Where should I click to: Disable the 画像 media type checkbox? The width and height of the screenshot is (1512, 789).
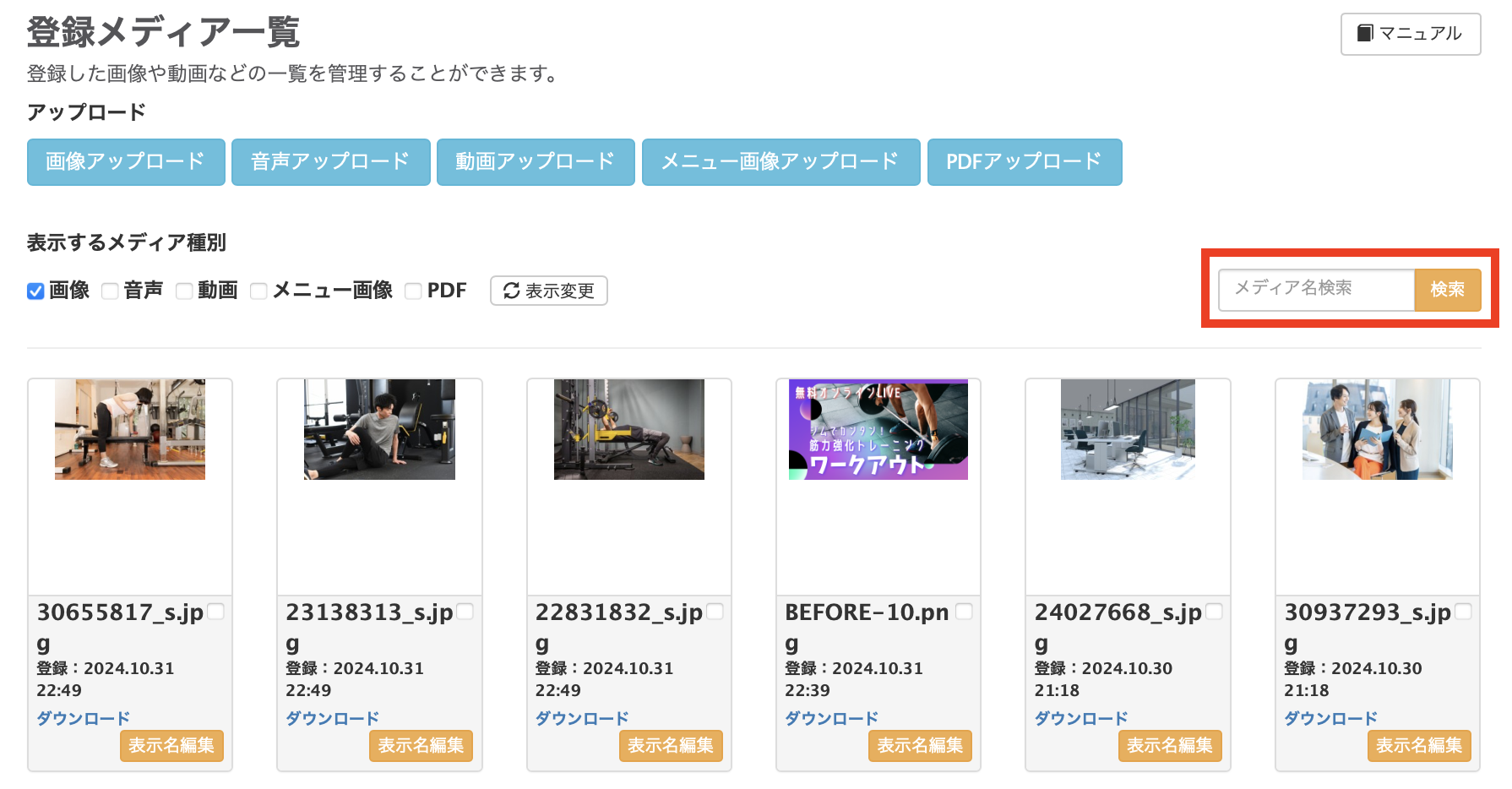[x=35, y=291]
